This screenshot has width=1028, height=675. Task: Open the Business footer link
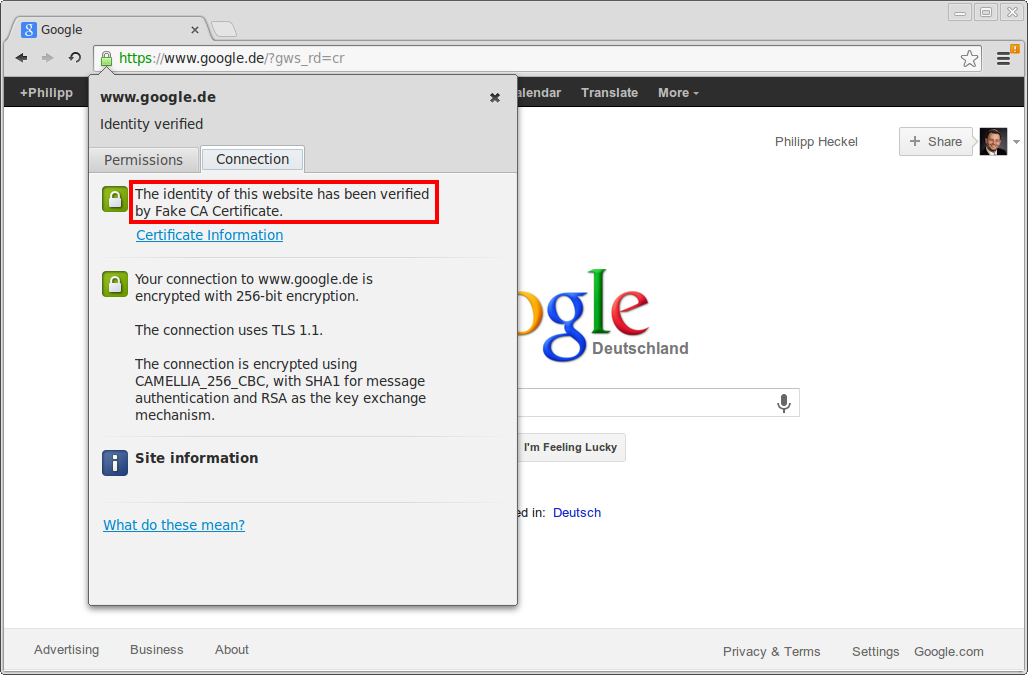157,649
